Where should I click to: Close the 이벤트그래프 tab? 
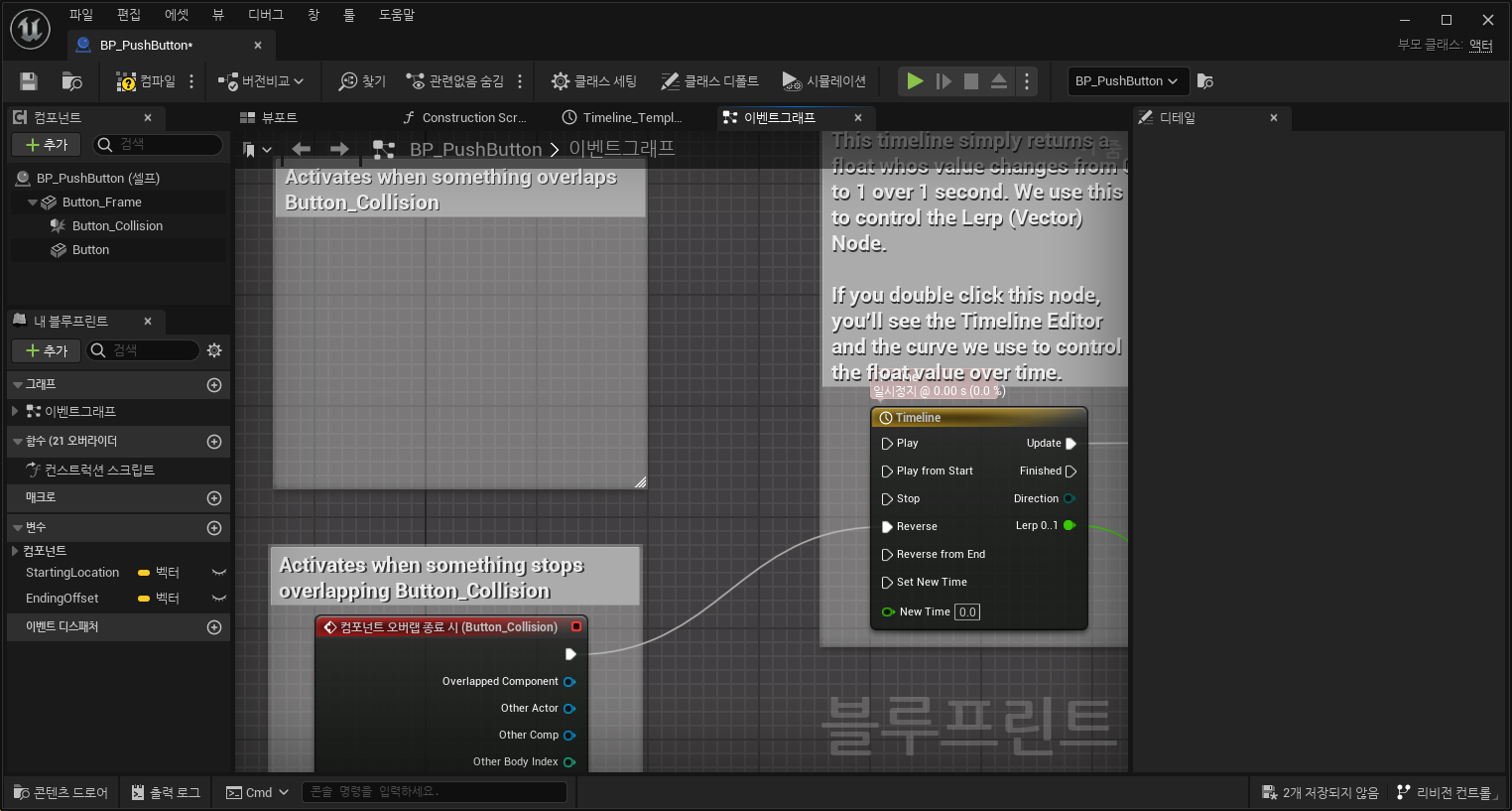click(858, 117)
